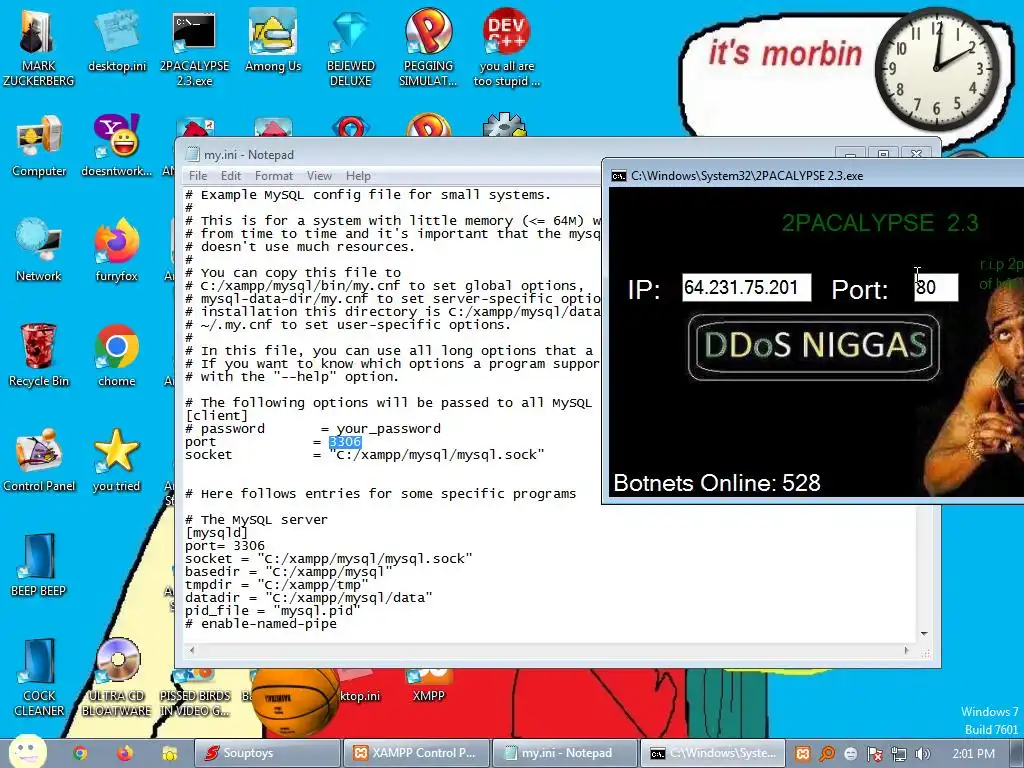Image resolution: width=1024 pixels, height=768 pixels.
Task: Click the 'basedir' line in my.ini
Action: coord(289,572)
